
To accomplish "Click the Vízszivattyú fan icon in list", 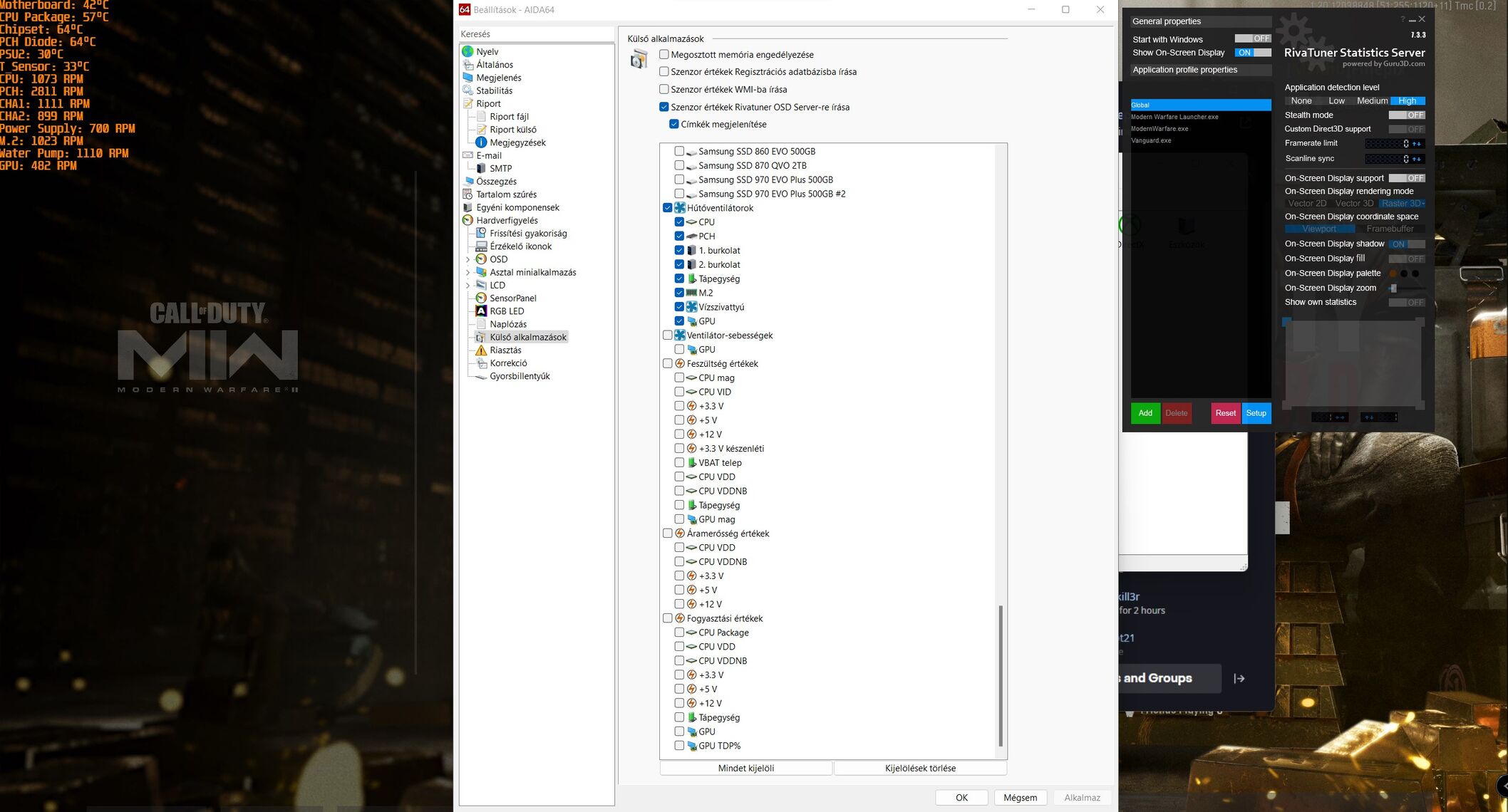I will (691, 307).
